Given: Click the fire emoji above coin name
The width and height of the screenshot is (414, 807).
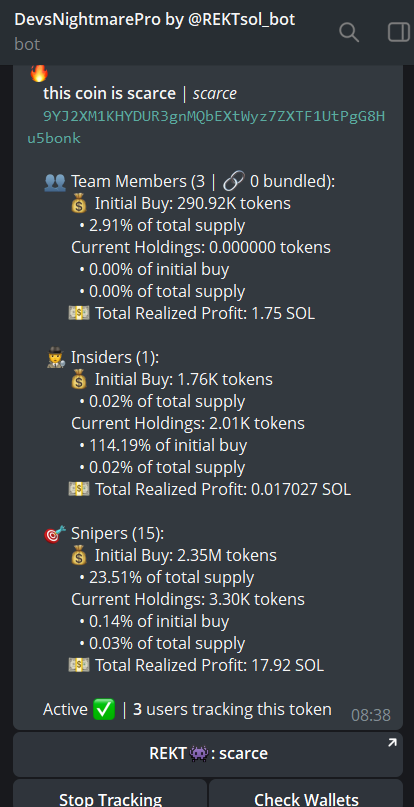Looking at the screenshot, I should point(39,73).
